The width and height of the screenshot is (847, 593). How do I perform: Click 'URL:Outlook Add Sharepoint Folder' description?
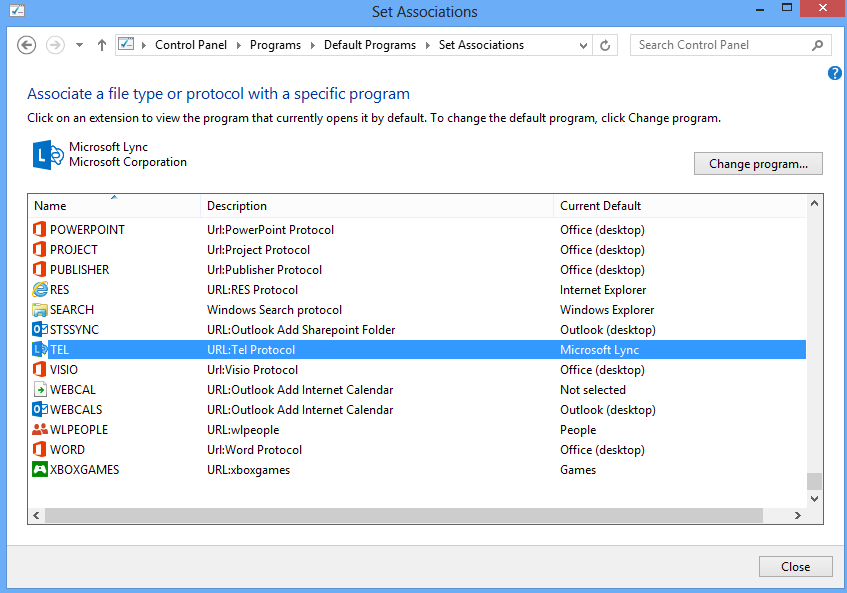[x=301, y=329]
